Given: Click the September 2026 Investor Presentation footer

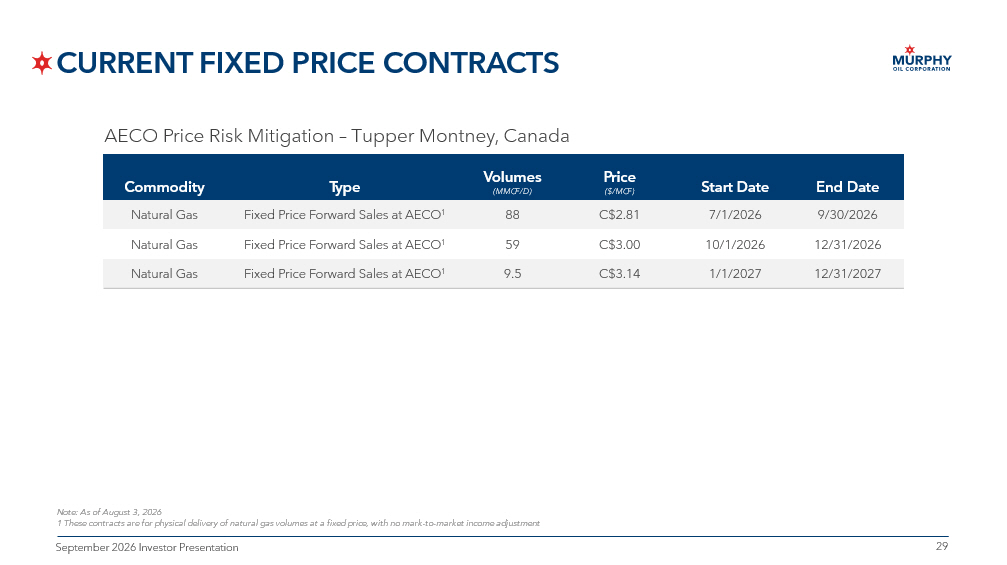Looking at the screenshot, I should click(146, 547).
